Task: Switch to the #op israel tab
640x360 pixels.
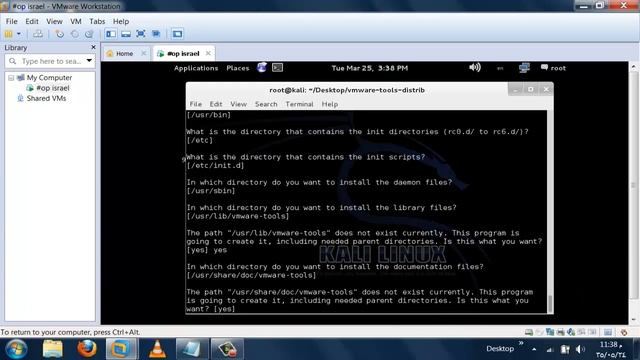Action: (x=183, y=53)
